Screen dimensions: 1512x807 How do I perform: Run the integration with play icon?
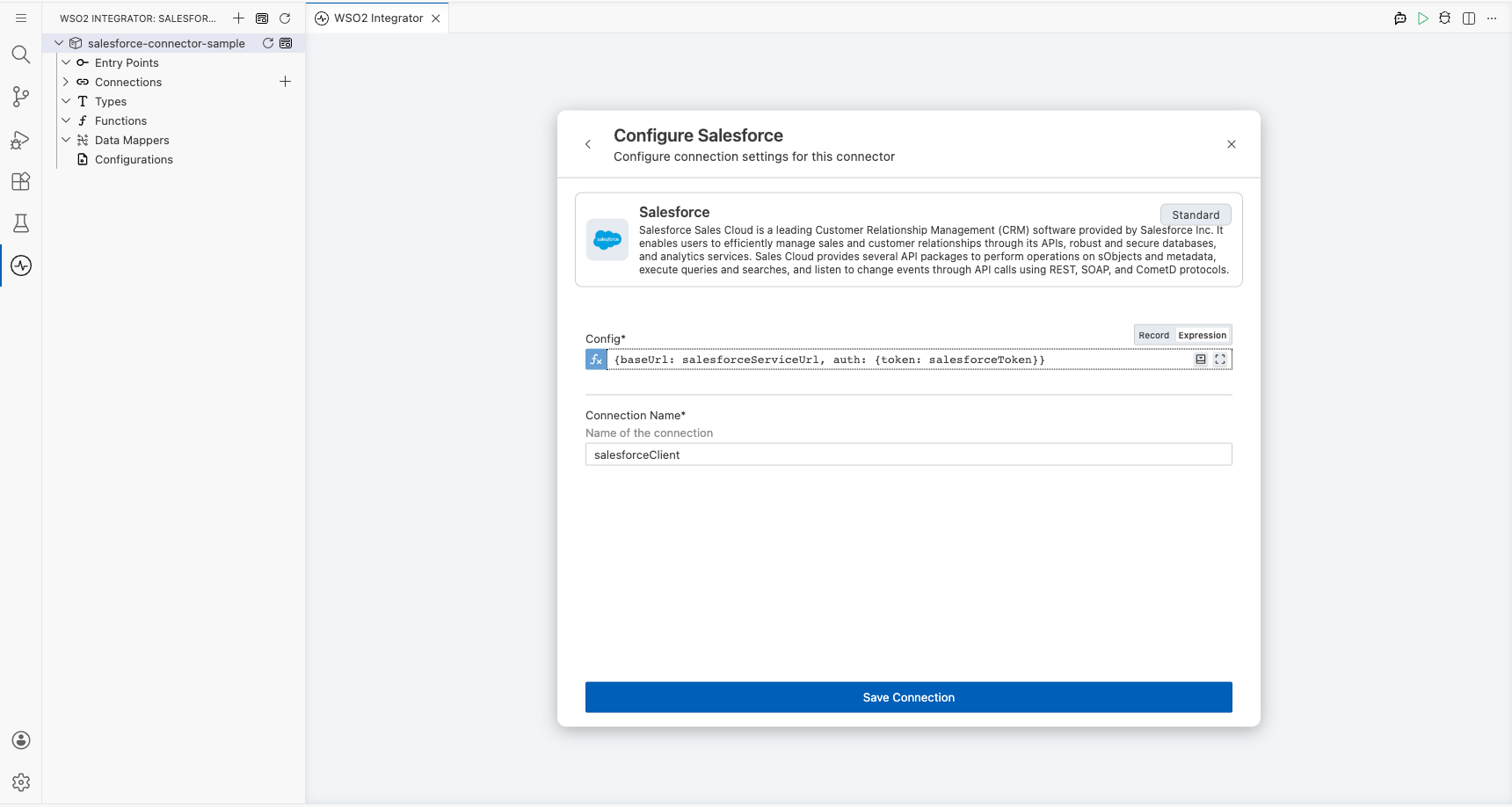[x=1423, y=18]
